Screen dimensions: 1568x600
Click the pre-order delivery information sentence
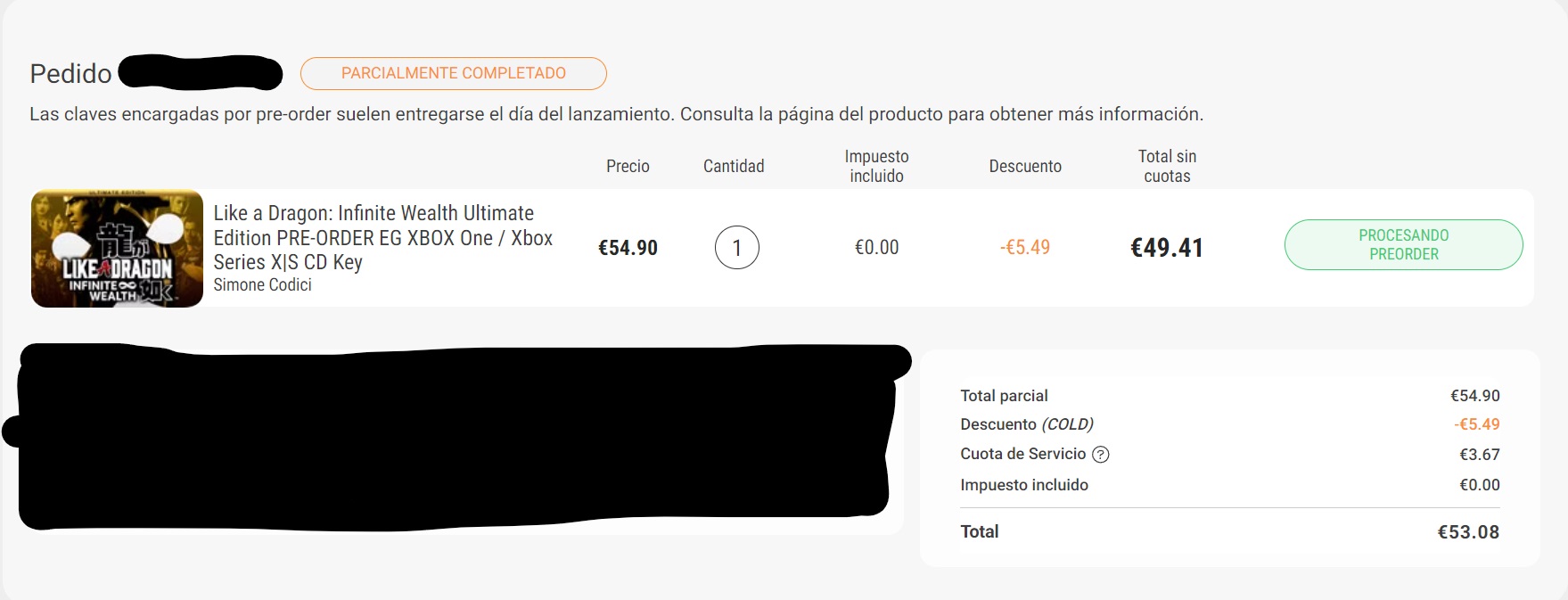pyautogui.click(x=616, y=114)
